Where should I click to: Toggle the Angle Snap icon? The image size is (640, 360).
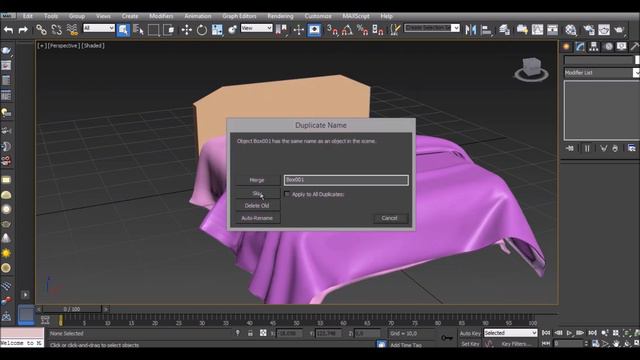click(x=347, y=30)
